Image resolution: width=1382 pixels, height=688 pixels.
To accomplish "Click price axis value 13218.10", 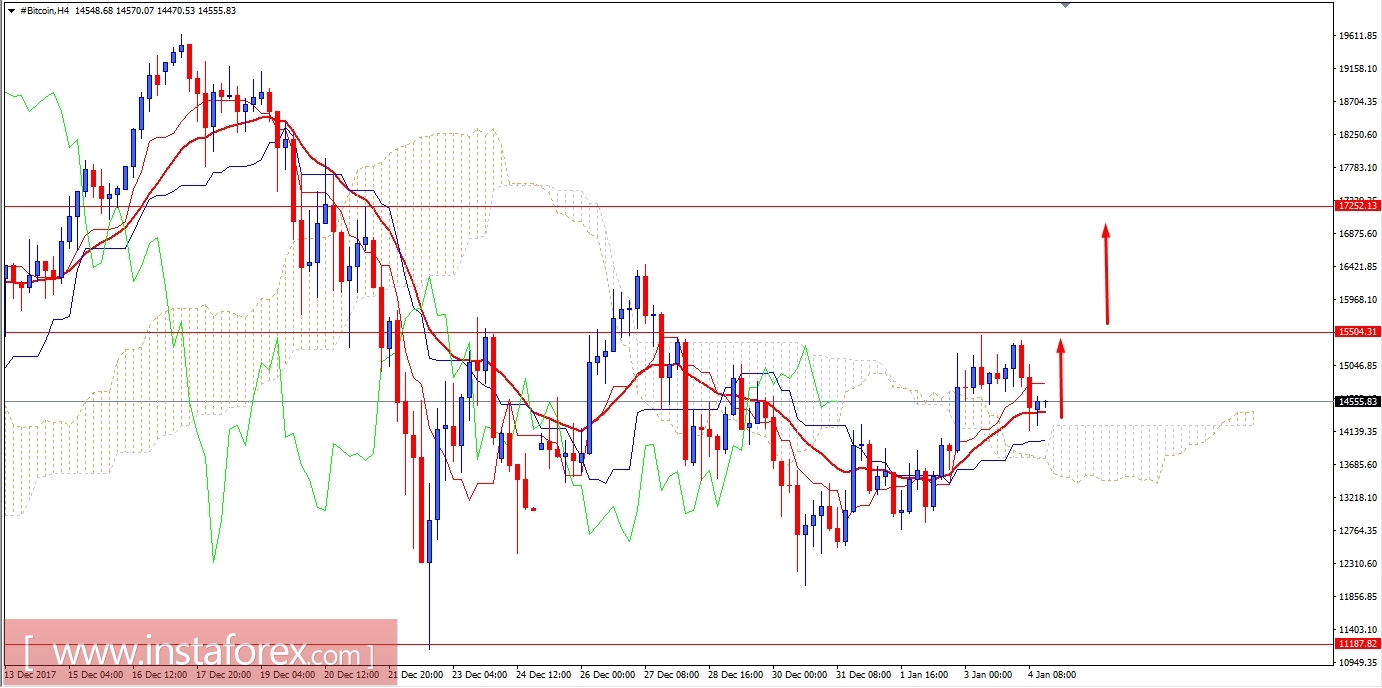I will pyautogui.click(x=1358, y=498).
